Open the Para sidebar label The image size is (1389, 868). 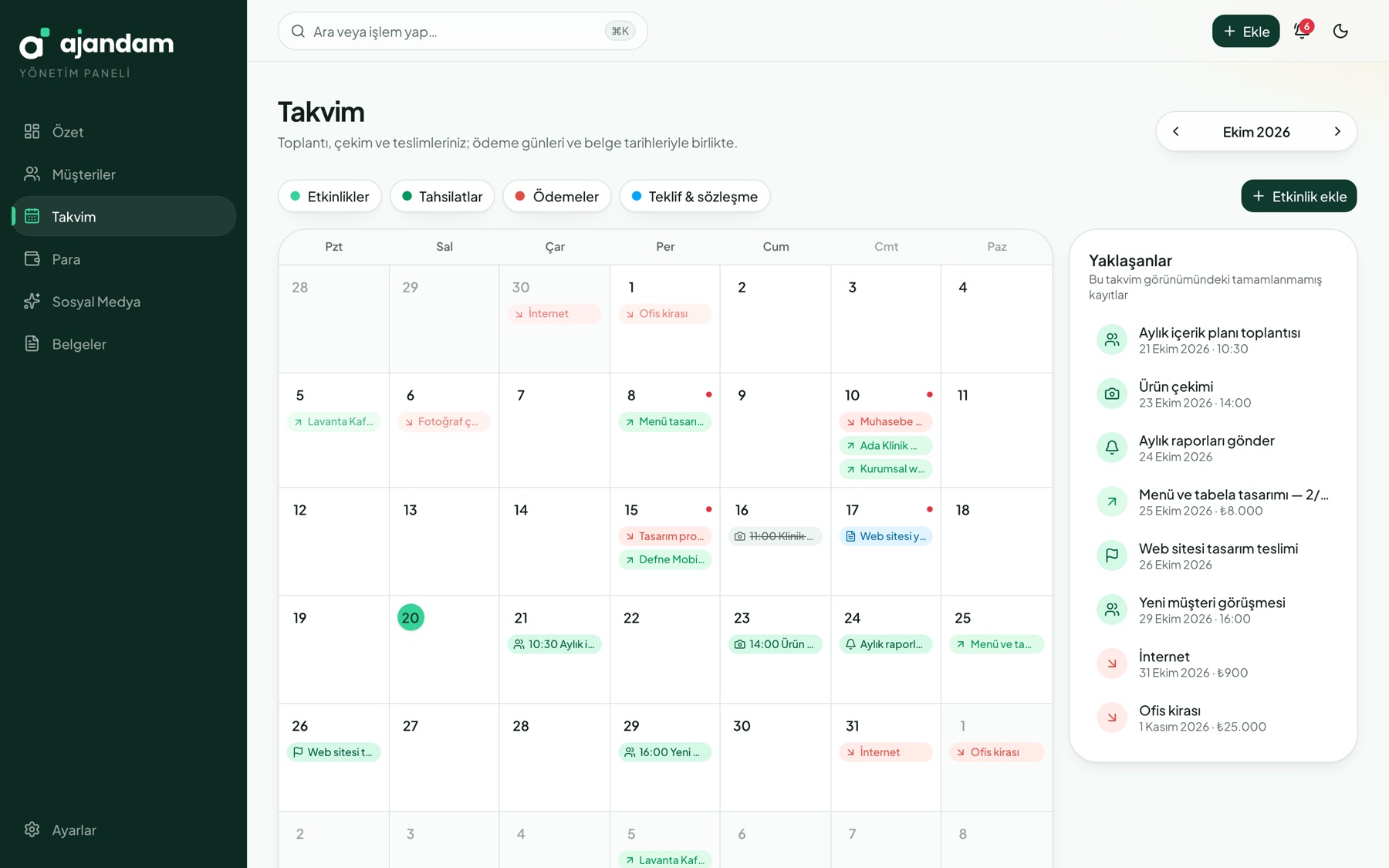(66, 259)
